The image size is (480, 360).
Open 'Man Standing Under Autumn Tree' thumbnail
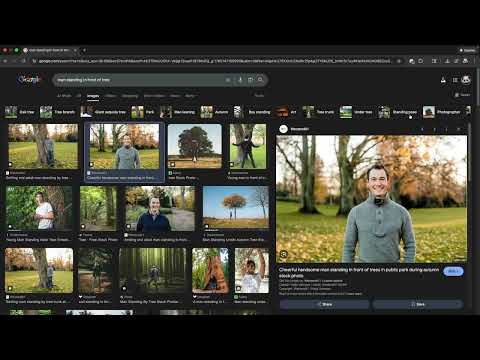[x=236, y=208]
